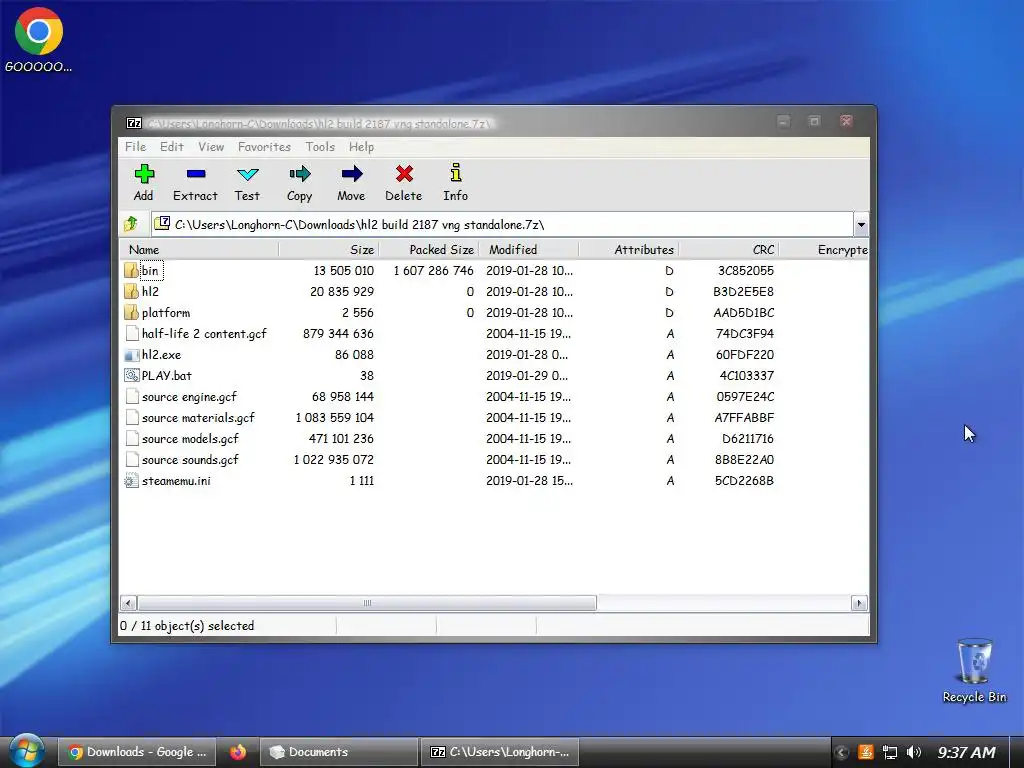The height and width of the screenshot is (768, 1024).
Task: Sort by Attributes column header
Action: pos(629,249)
